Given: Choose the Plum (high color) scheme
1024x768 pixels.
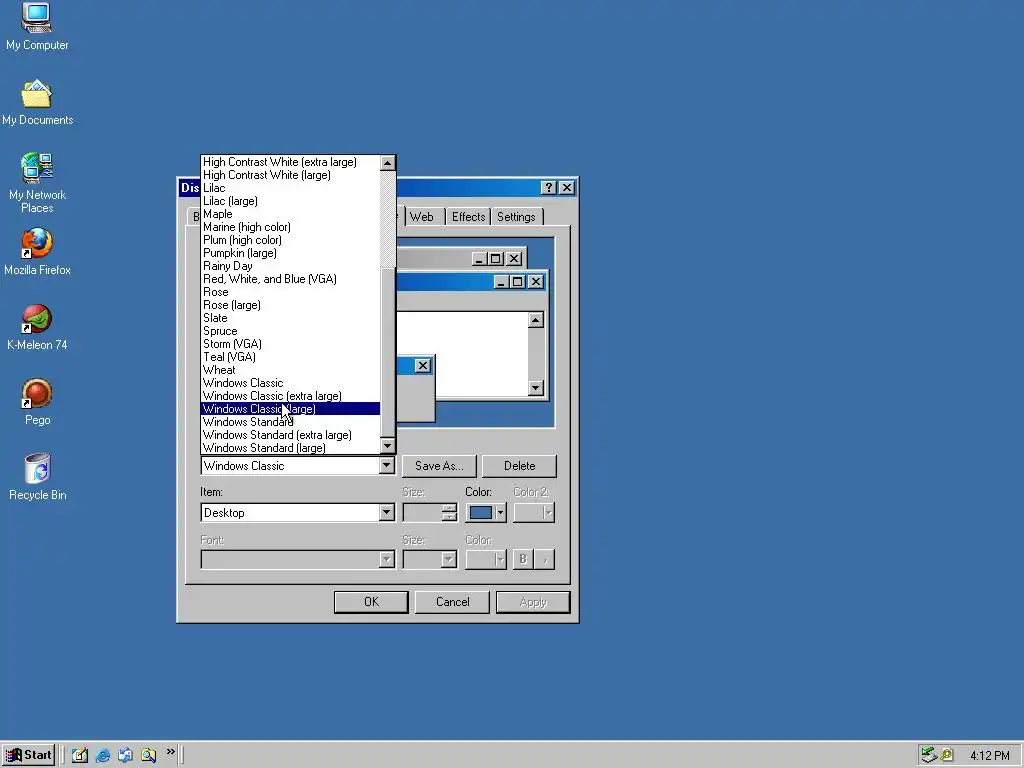Looking at the screenshot, I should (290, 240).
